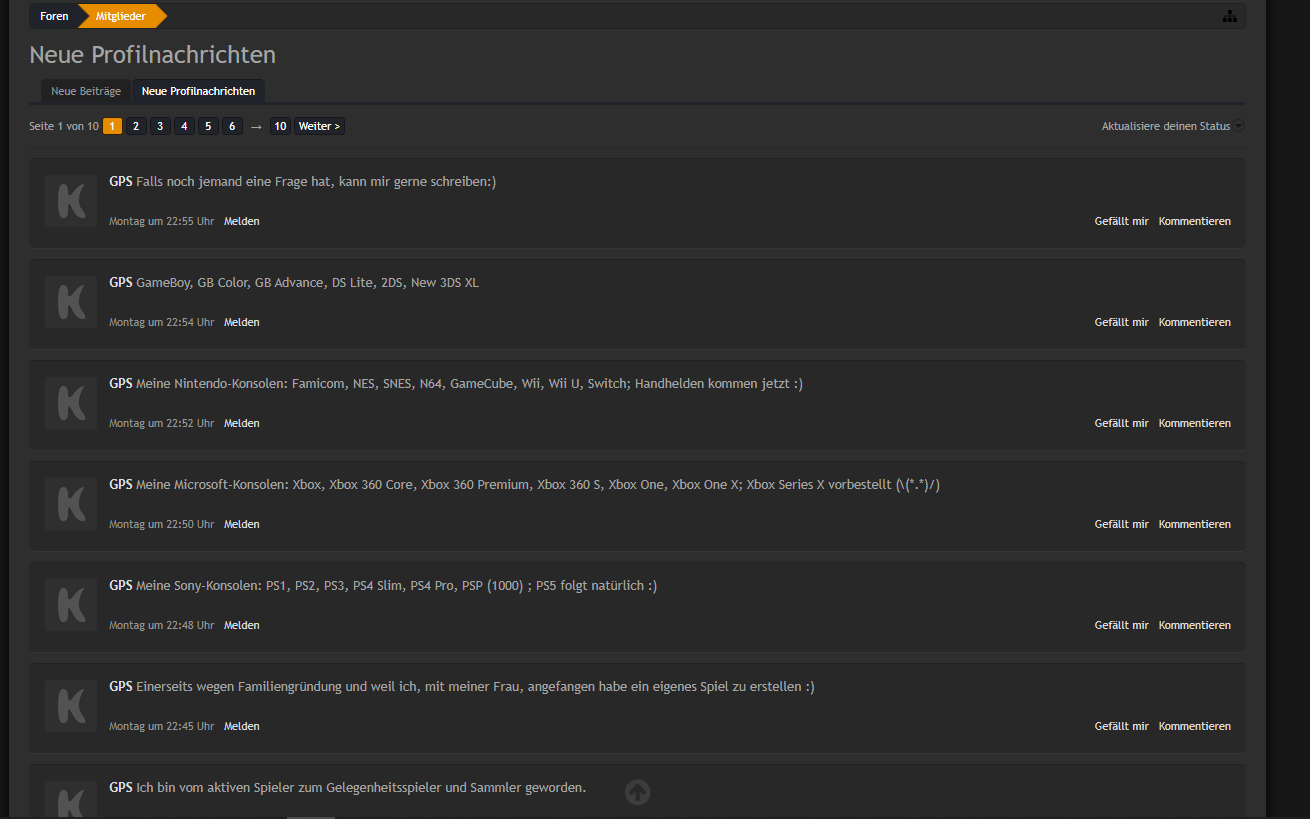The width and height of the screenshot is (1310, 819).
Task: Comment on the Familiengründung post
Action: [1194, 726]
